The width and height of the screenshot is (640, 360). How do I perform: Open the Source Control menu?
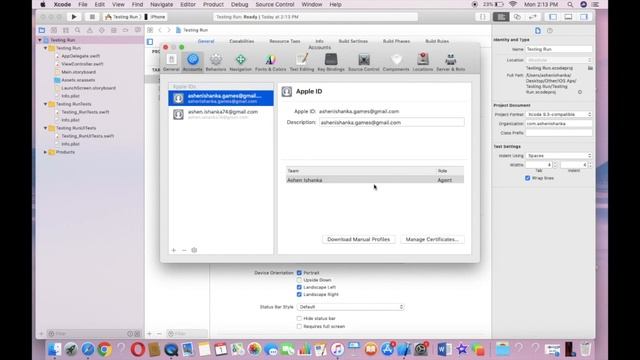click(x=275, y=4)
